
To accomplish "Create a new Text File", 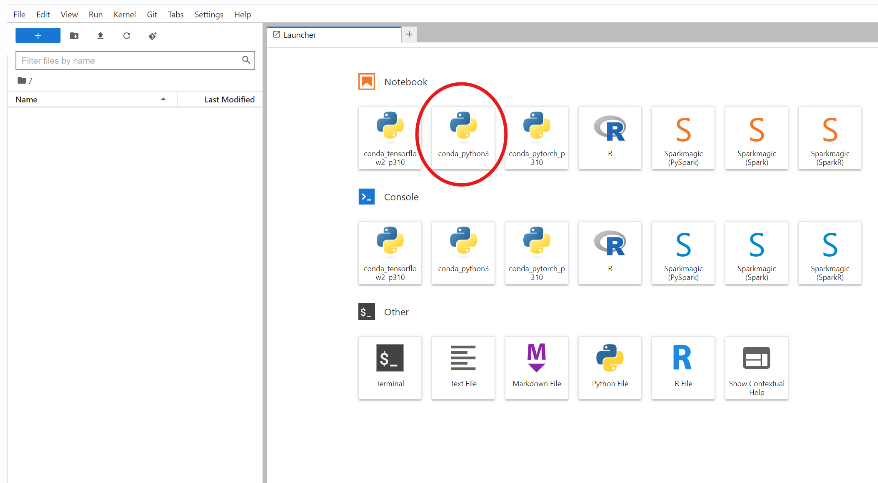I will [x=463, y=368].
